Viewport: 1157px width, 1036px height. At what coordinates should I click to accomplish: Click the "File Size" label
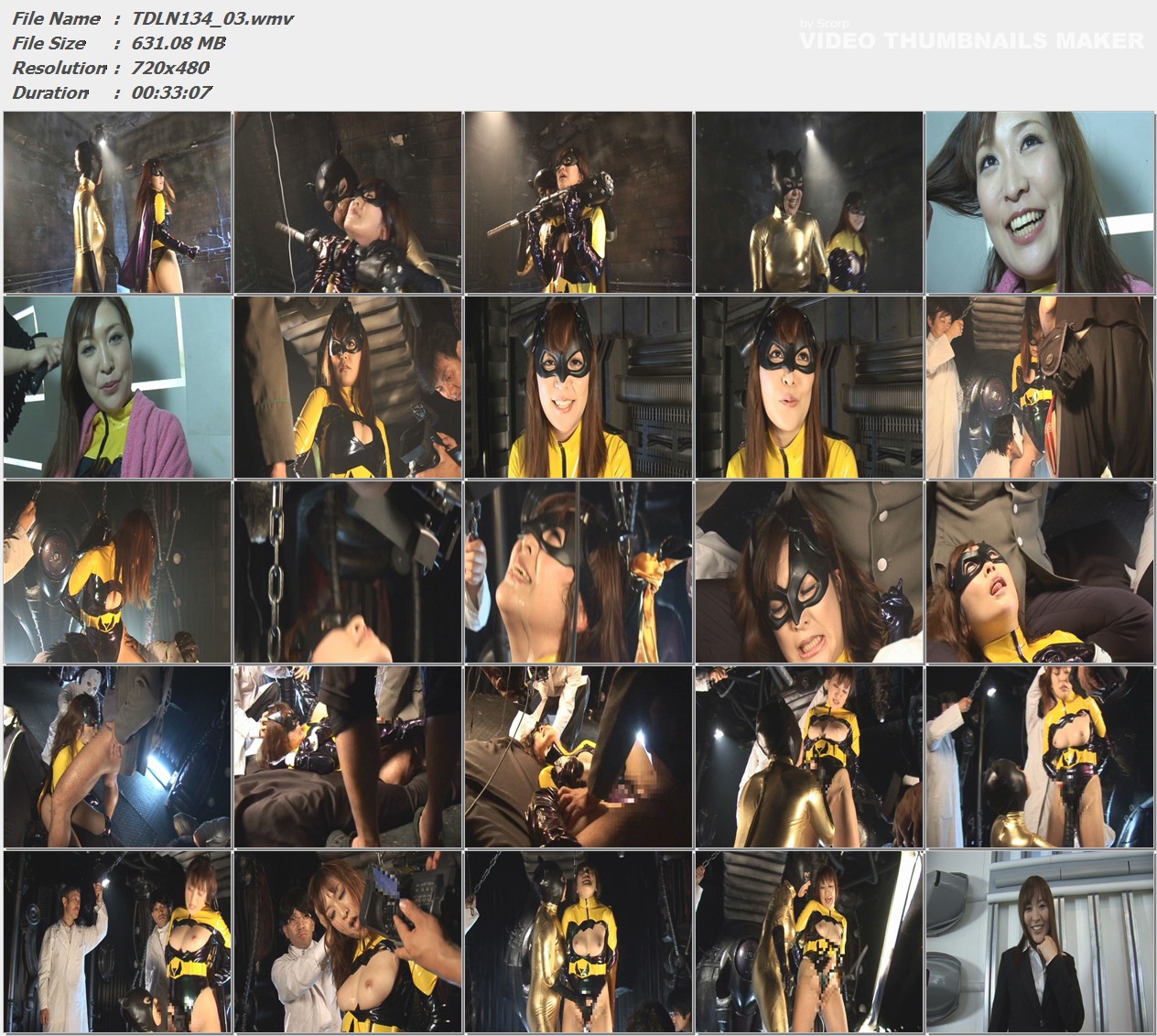[49, 43]
